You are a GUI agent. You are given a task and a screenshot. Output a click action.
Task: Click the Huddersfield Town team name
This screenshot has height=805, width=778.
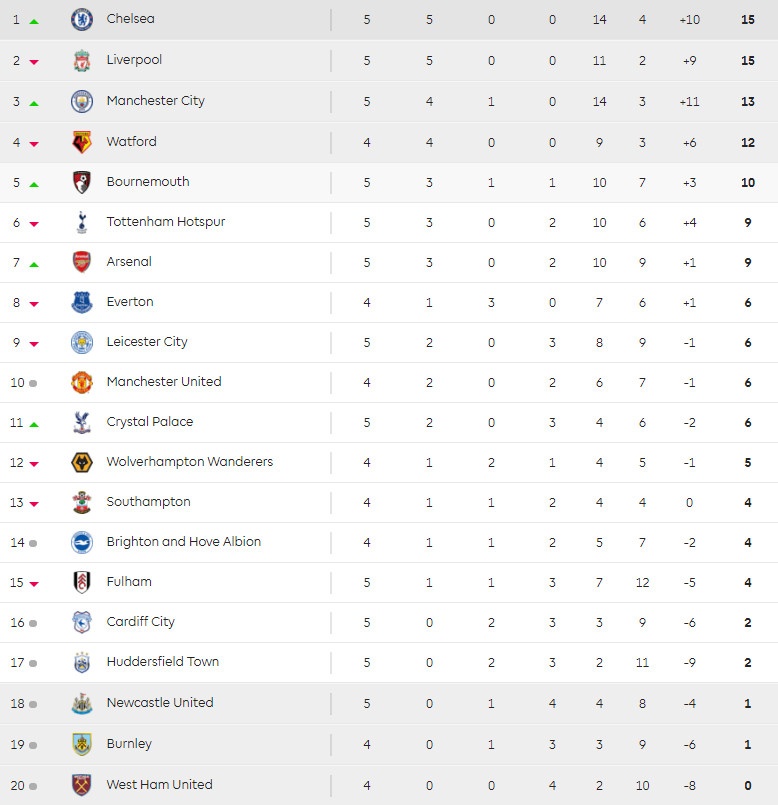coord(163,662)
